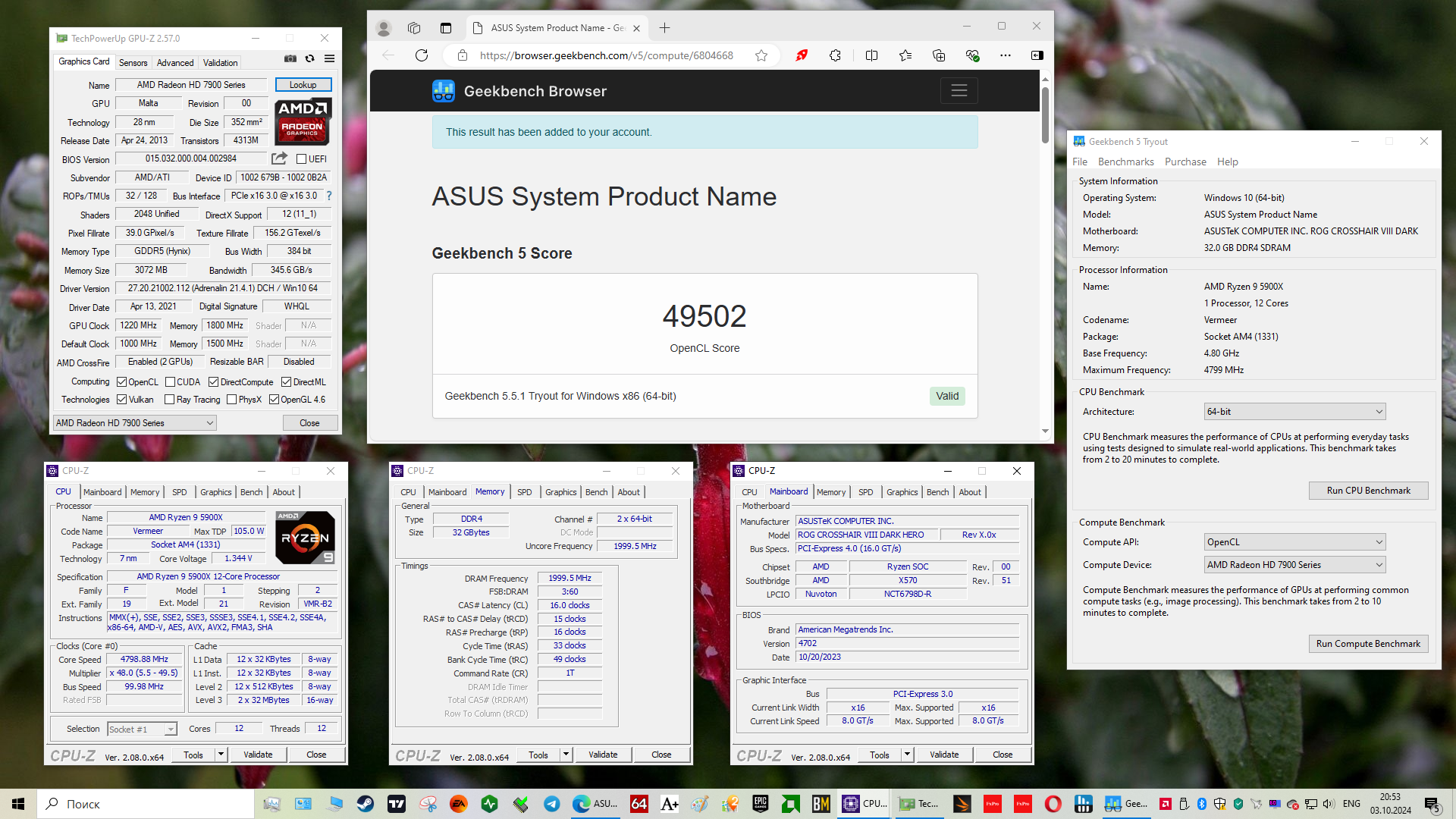Open the GPU-Z hamburger menu icon
Viewport: 1456px width, 819px height.
coord(329,58)
